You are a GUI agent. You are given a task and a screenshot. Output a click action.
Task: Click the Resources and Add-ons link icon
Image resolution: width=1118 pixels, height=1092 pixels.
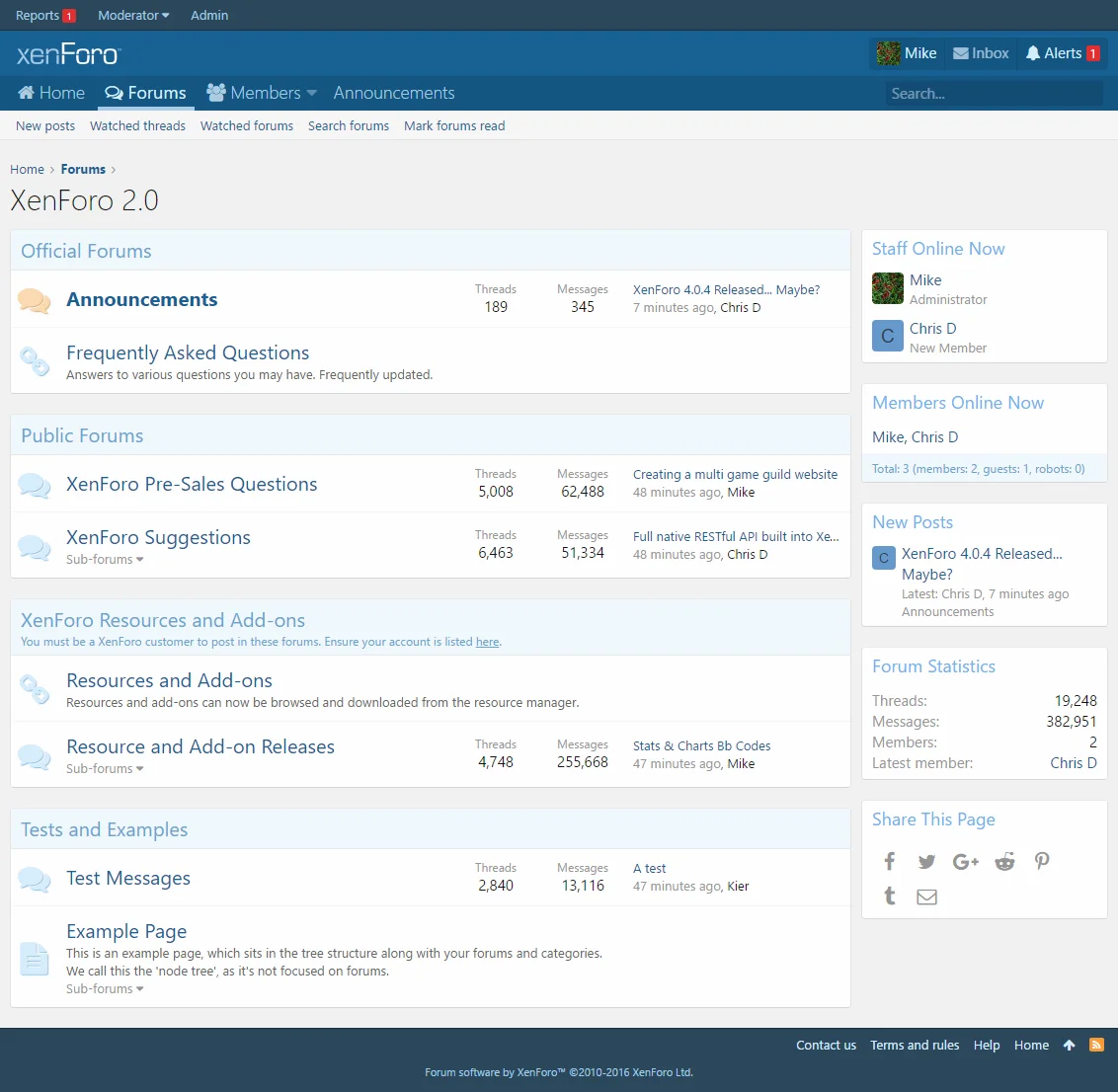[x=35, y=689]
